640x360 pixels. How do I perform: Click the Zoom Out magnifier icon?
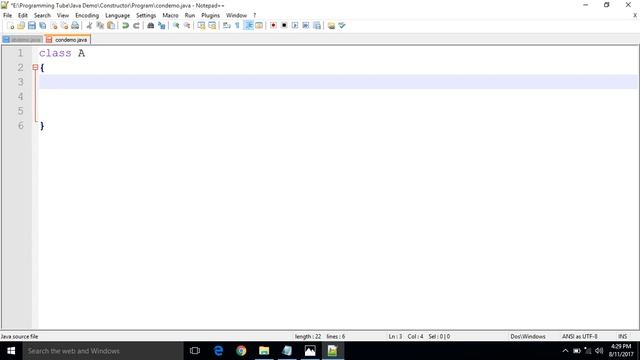[187, 26]
